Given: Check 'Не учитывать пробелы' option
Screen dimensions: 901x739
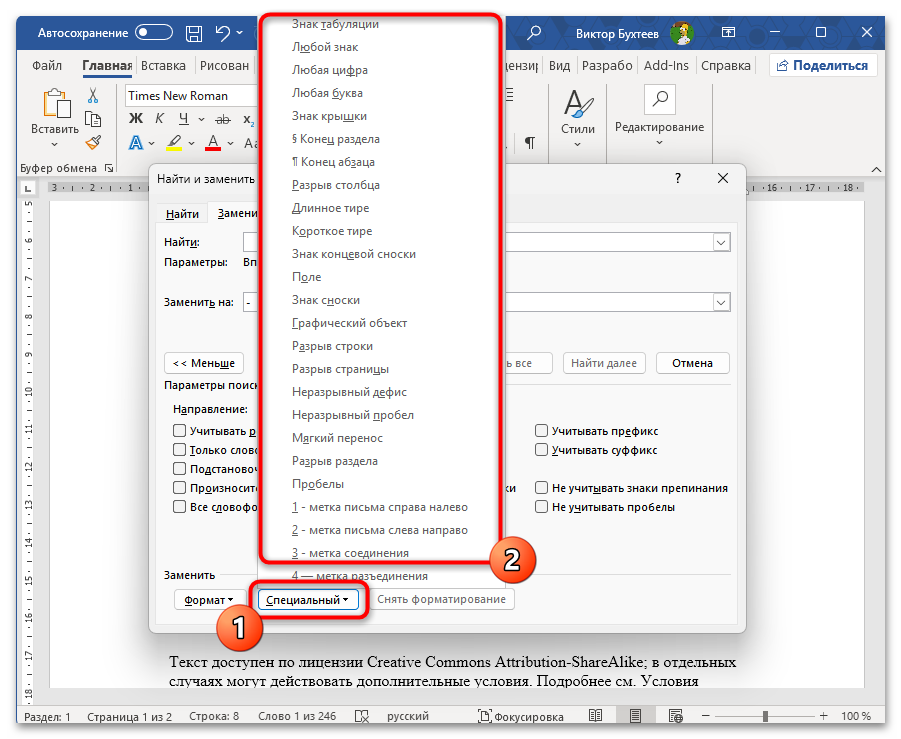Looking at the screenshot, I should pyautogui.click(x=541, y=507).
